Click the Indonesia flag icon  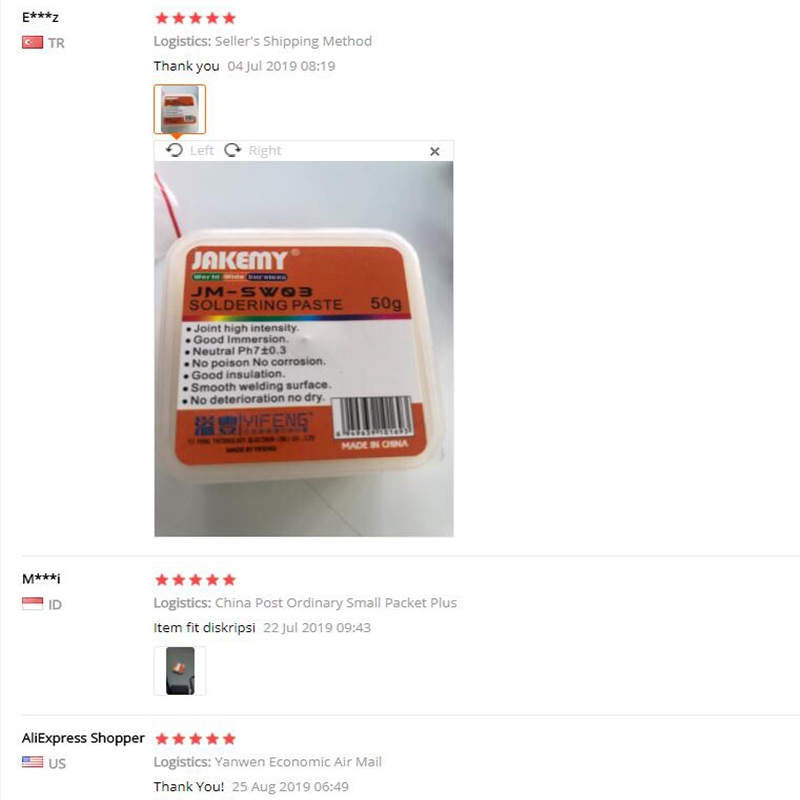[33, 604]
